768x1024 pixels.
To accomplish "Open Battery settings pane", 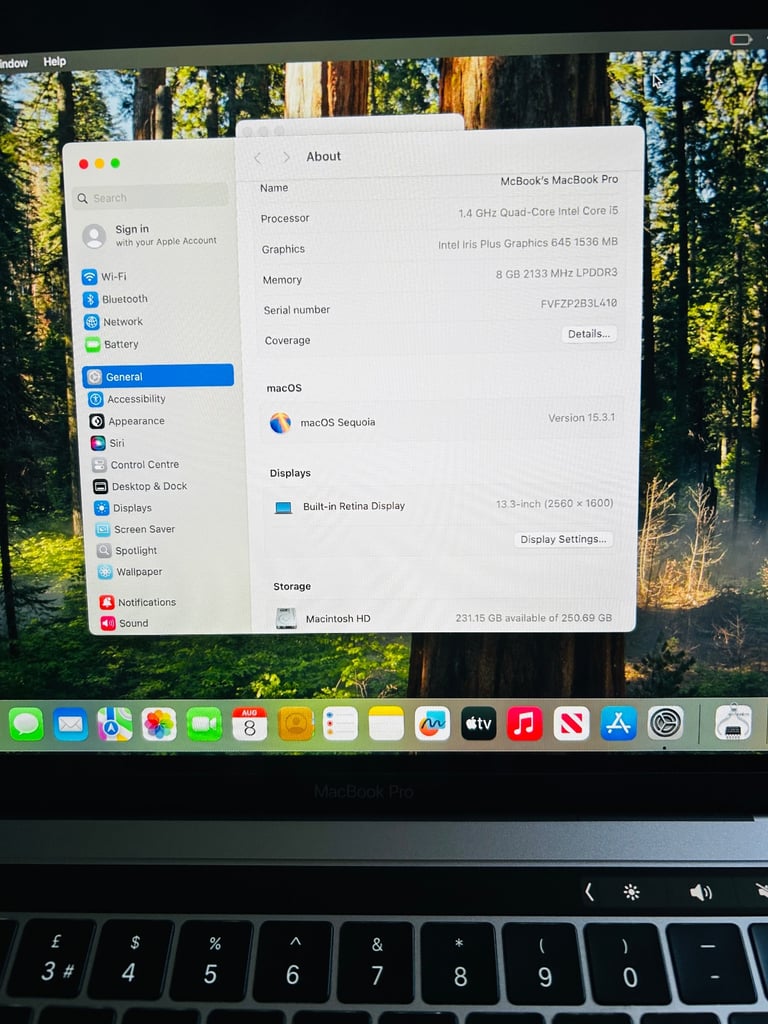I will [x=112, y=344].
